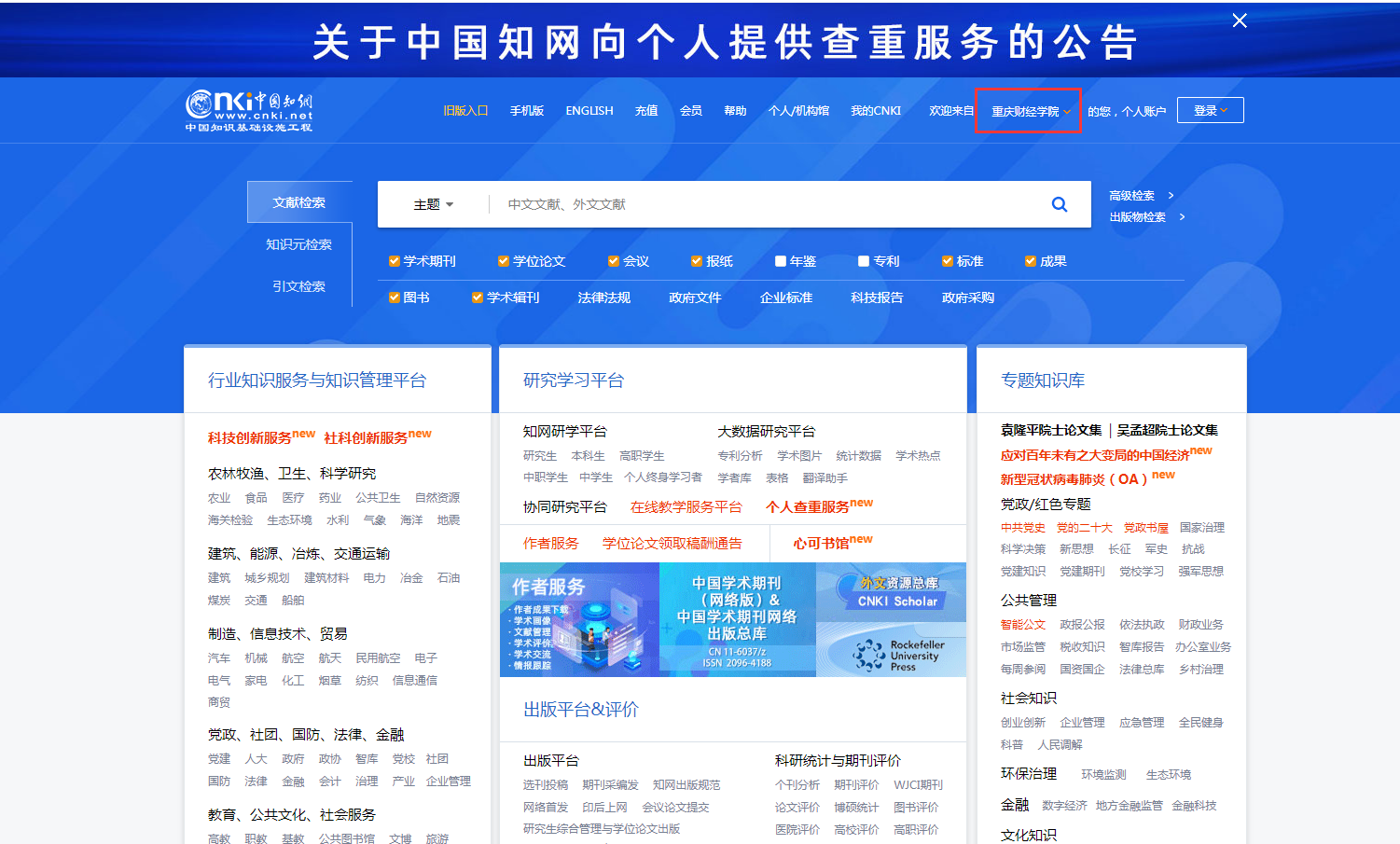
Task: Select the 知识元检索 tab
Action: coord(299,244)
